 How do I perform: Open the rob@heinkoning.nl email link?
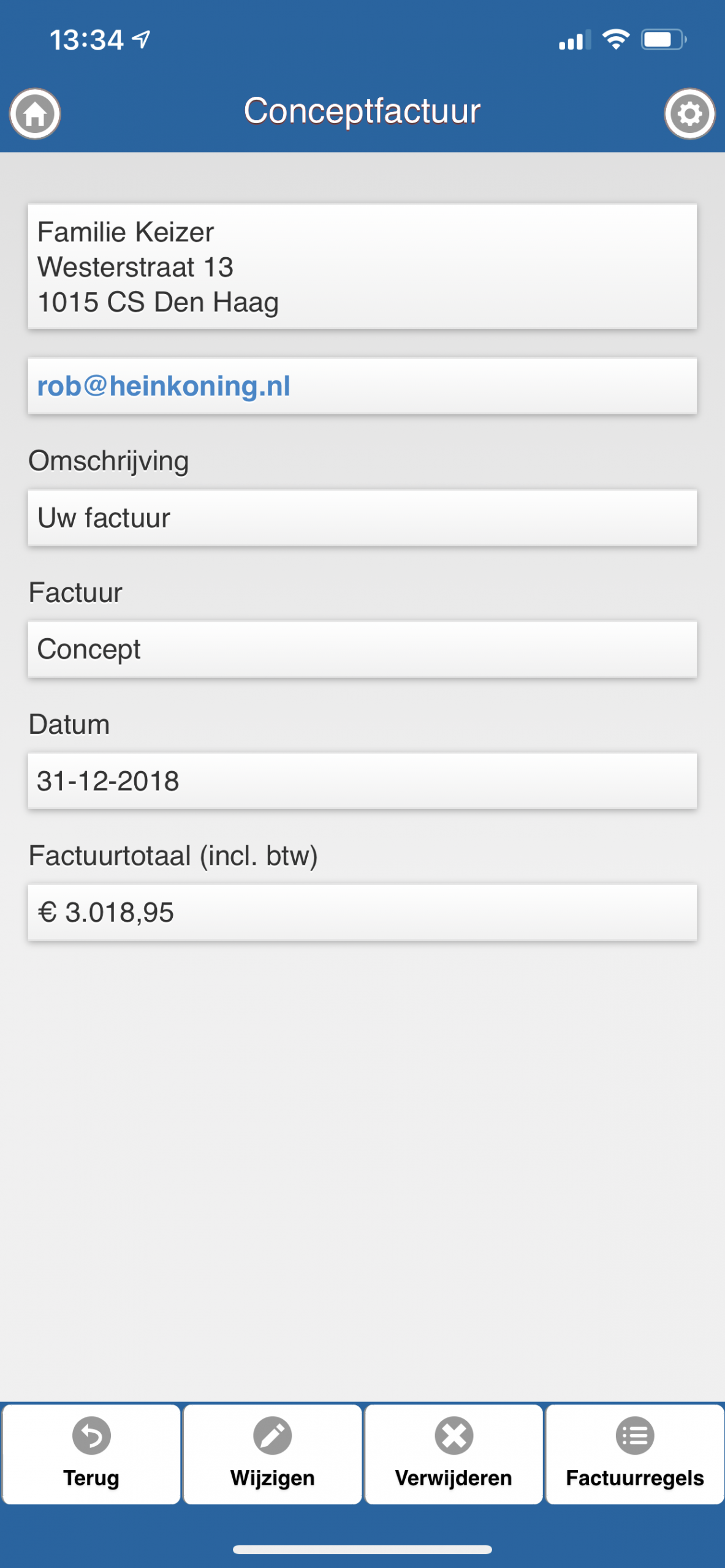click(164, 386)
